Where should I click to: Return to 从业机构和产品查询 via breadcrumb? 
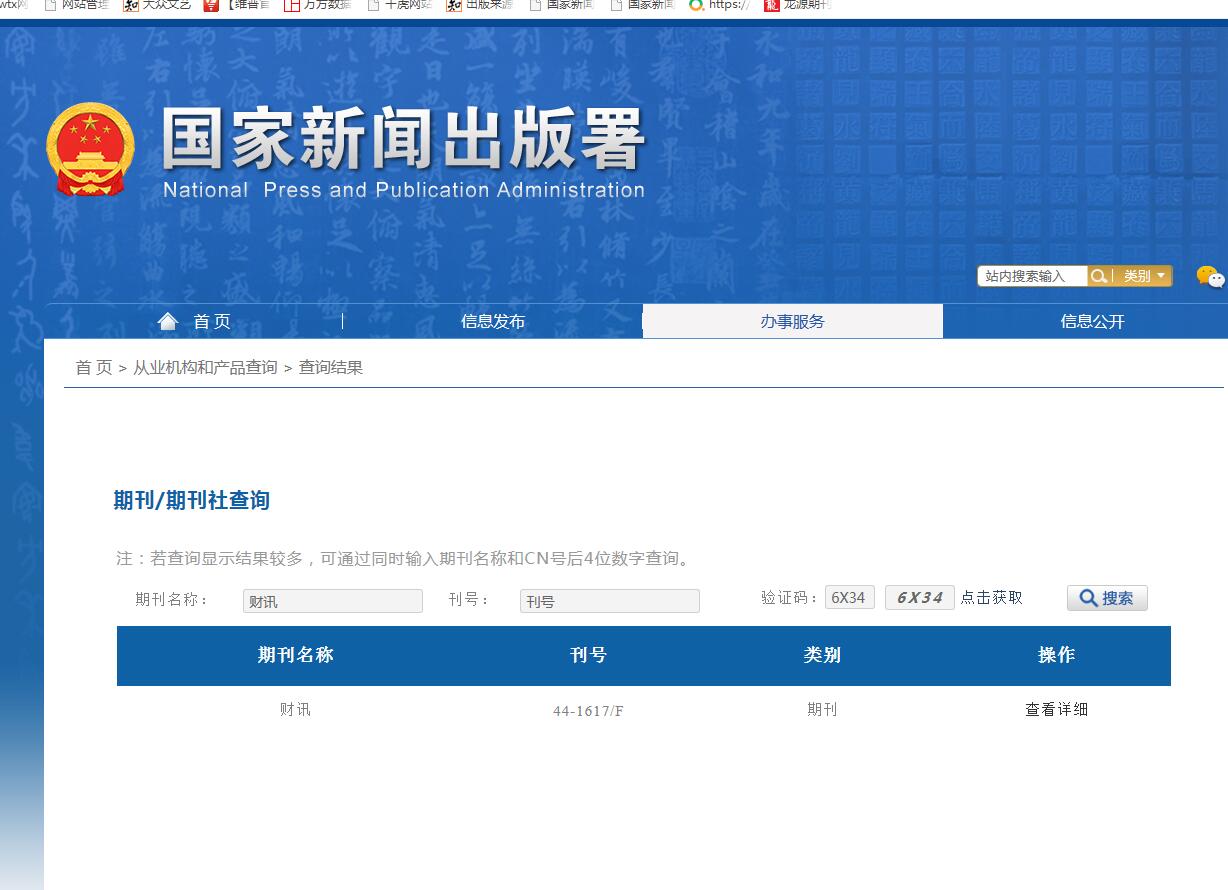205,367
